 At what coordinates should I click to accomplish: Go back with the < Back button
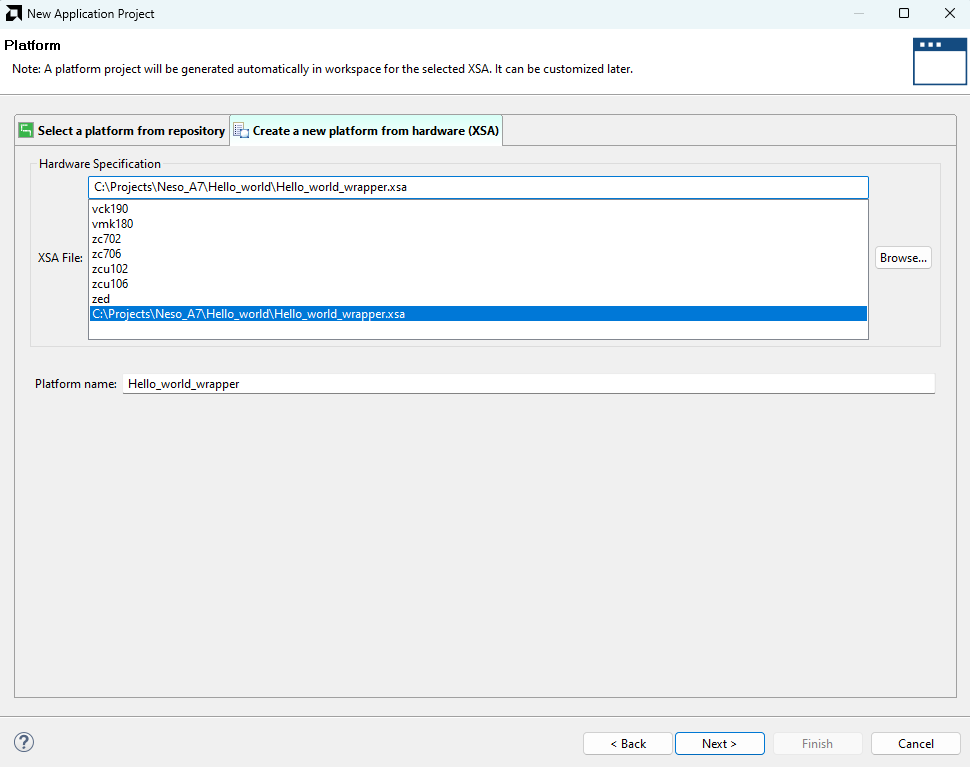[628, 744]
